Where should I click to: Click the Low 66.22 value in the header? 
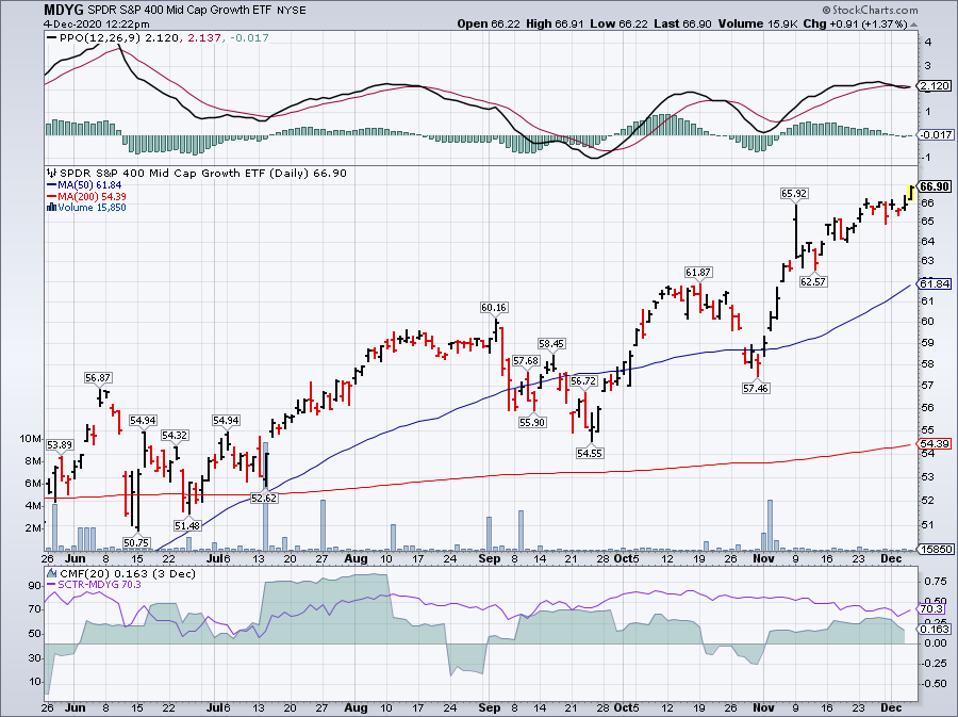(620, 24)
